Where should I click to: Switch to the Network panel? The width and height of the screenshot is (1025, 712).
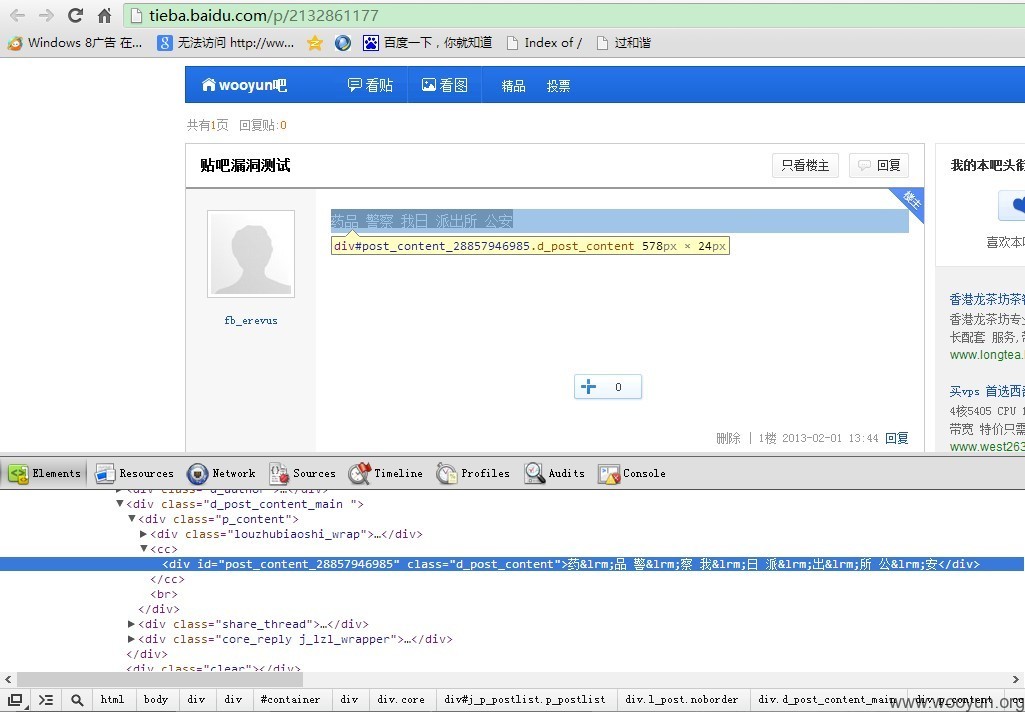tap(221, 473)
